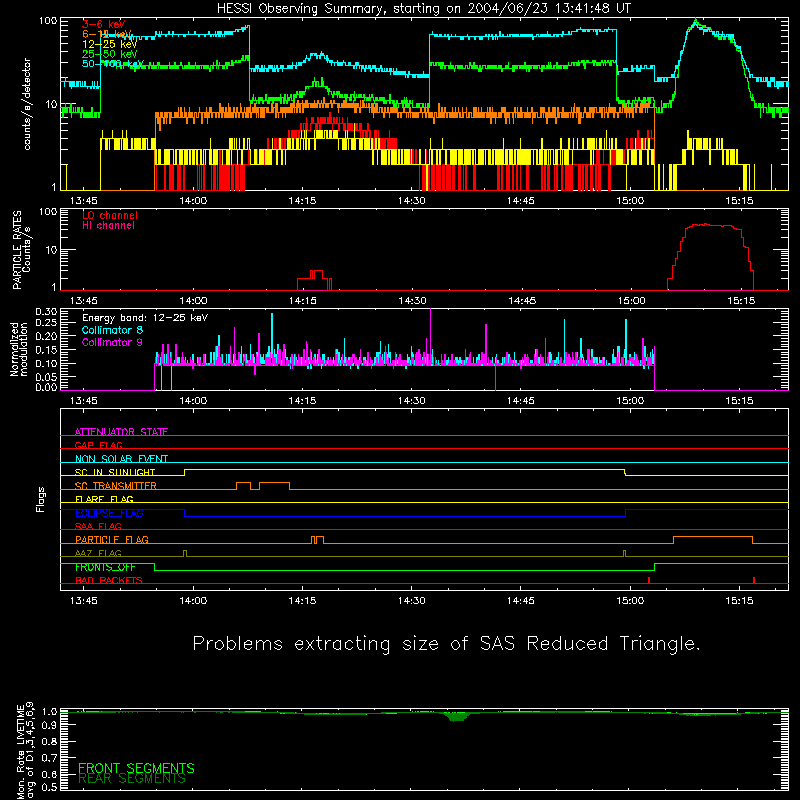Select the 6-12 keV legend label
Viewport: 800px width, 800px height.
point(107,34)
